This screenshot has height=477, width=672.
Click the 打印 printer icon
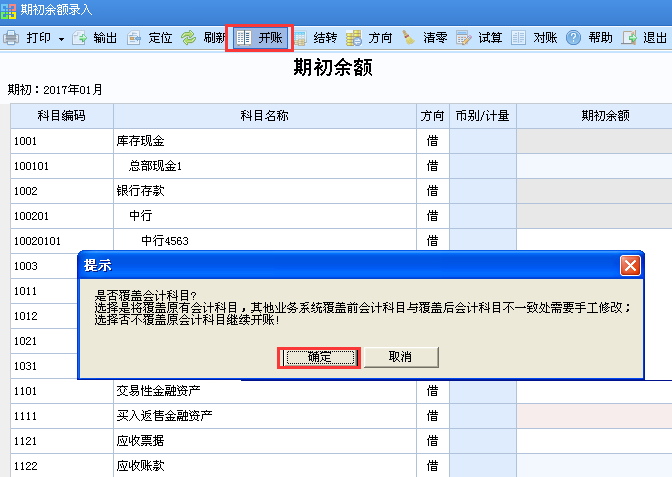(11, 38)
